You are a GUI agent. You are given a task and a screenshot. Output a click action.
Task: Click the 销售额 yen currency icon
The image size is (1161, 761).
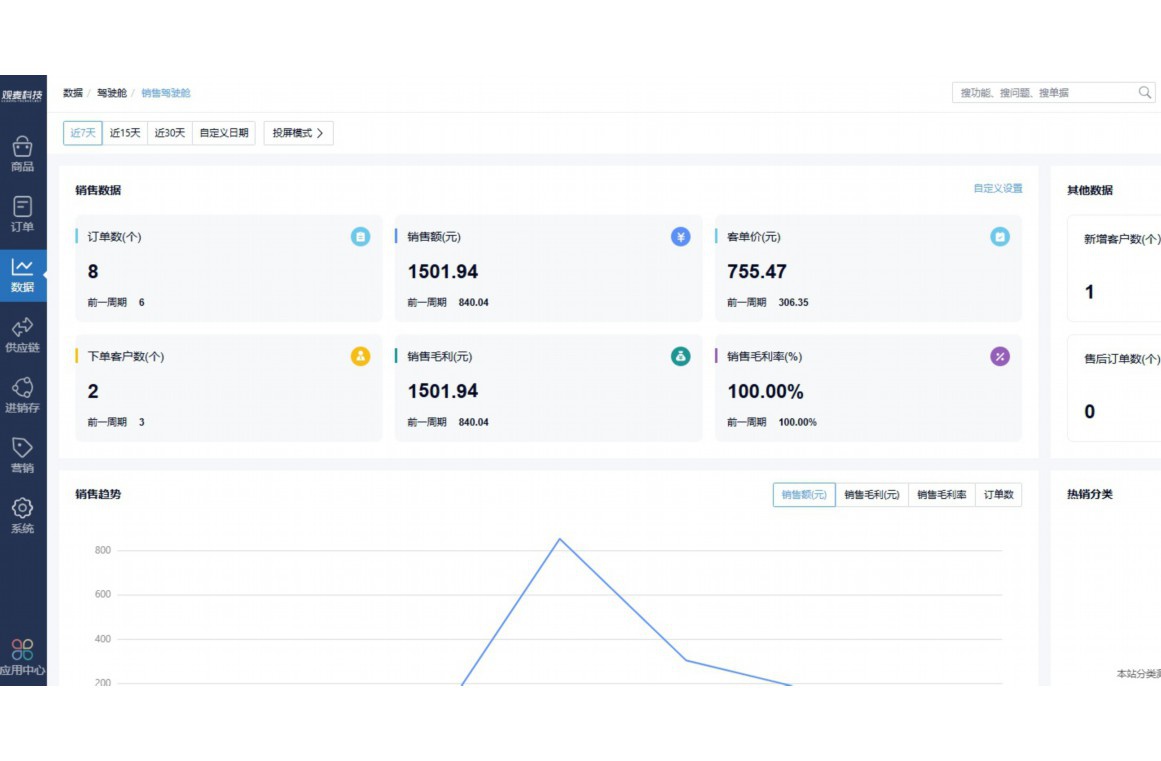pyautogui.click(x=681, y=237)
